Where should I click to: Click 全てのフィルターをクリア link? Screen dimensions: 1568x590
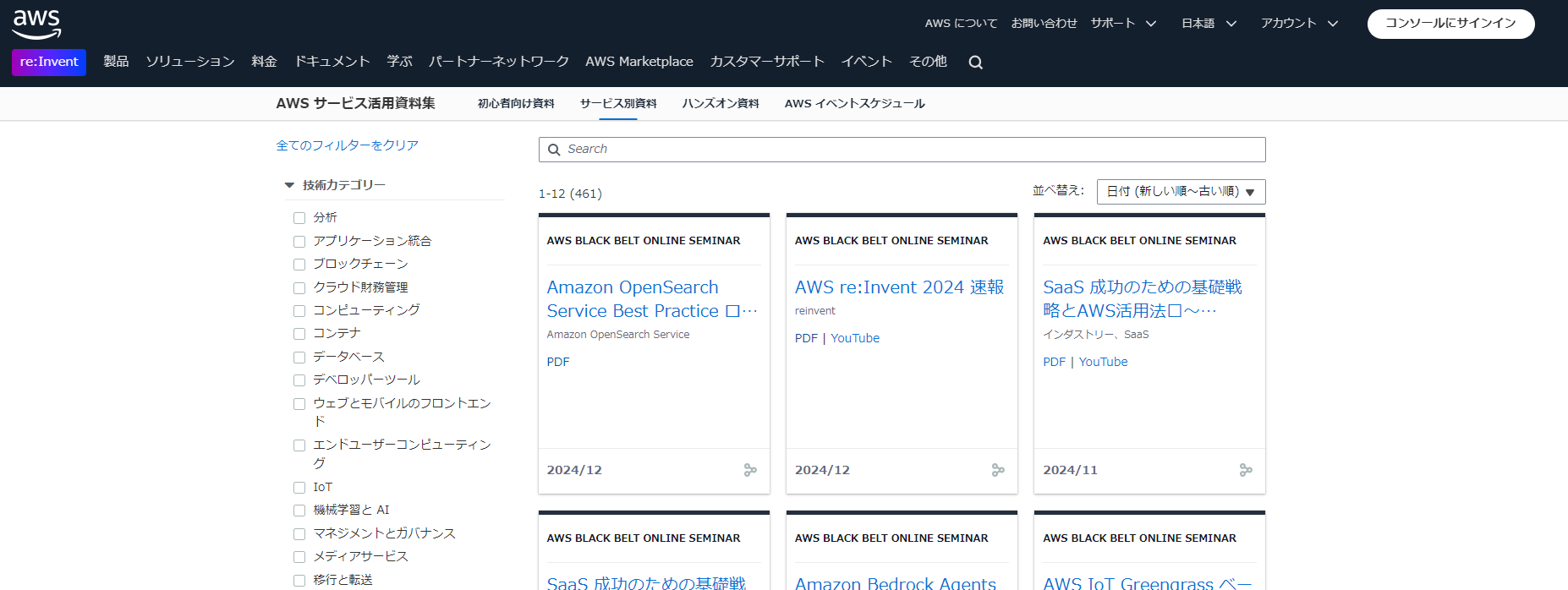pyautogui.click(x=348, y=145)
